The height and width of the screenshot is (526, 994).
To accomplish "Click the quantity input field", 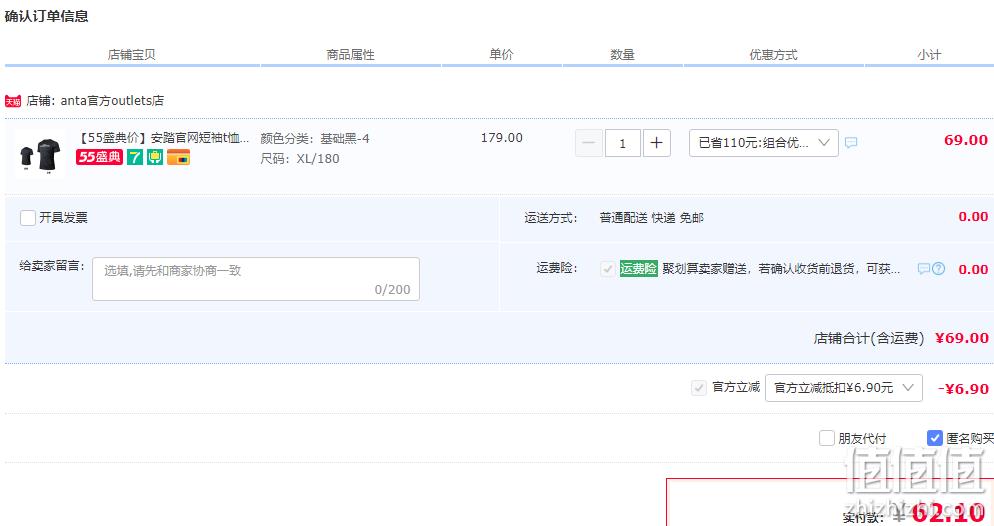I will pyautogui.click(x=623, y=143).
